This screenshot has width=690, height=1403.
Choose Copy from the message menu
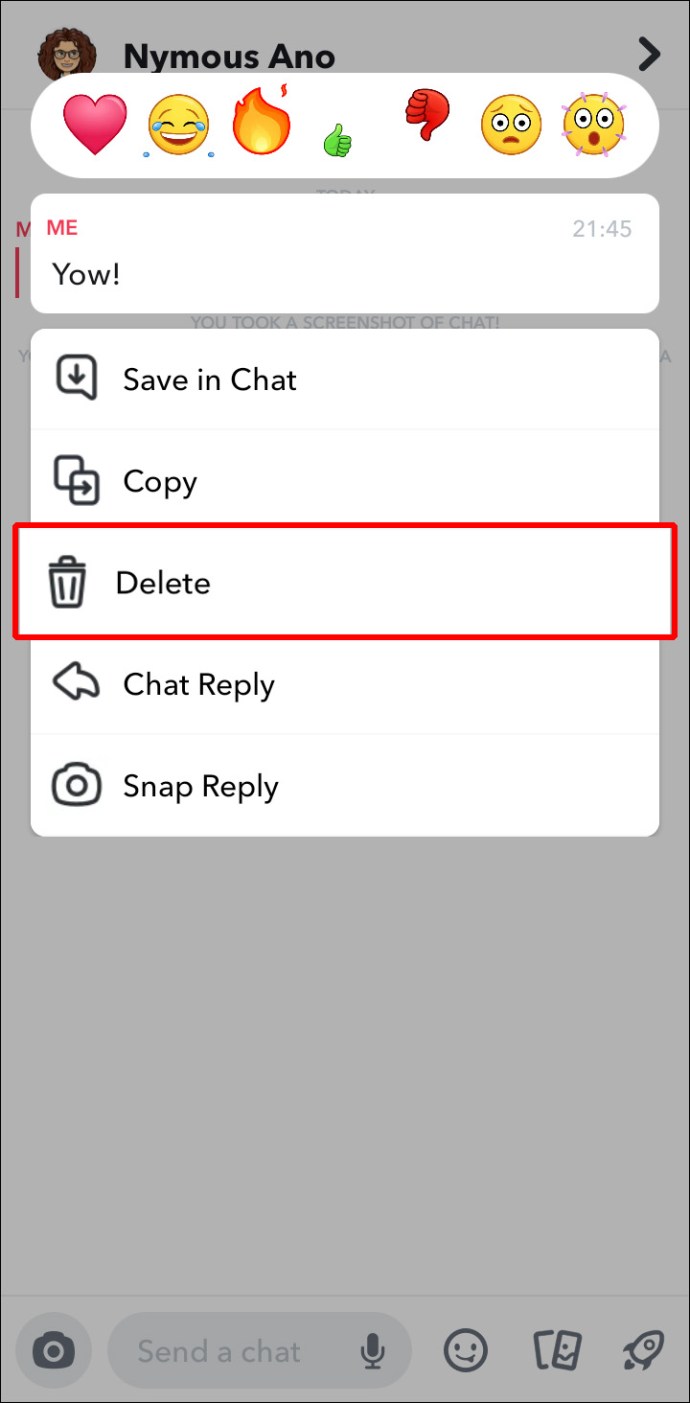[x=345, y=481]
